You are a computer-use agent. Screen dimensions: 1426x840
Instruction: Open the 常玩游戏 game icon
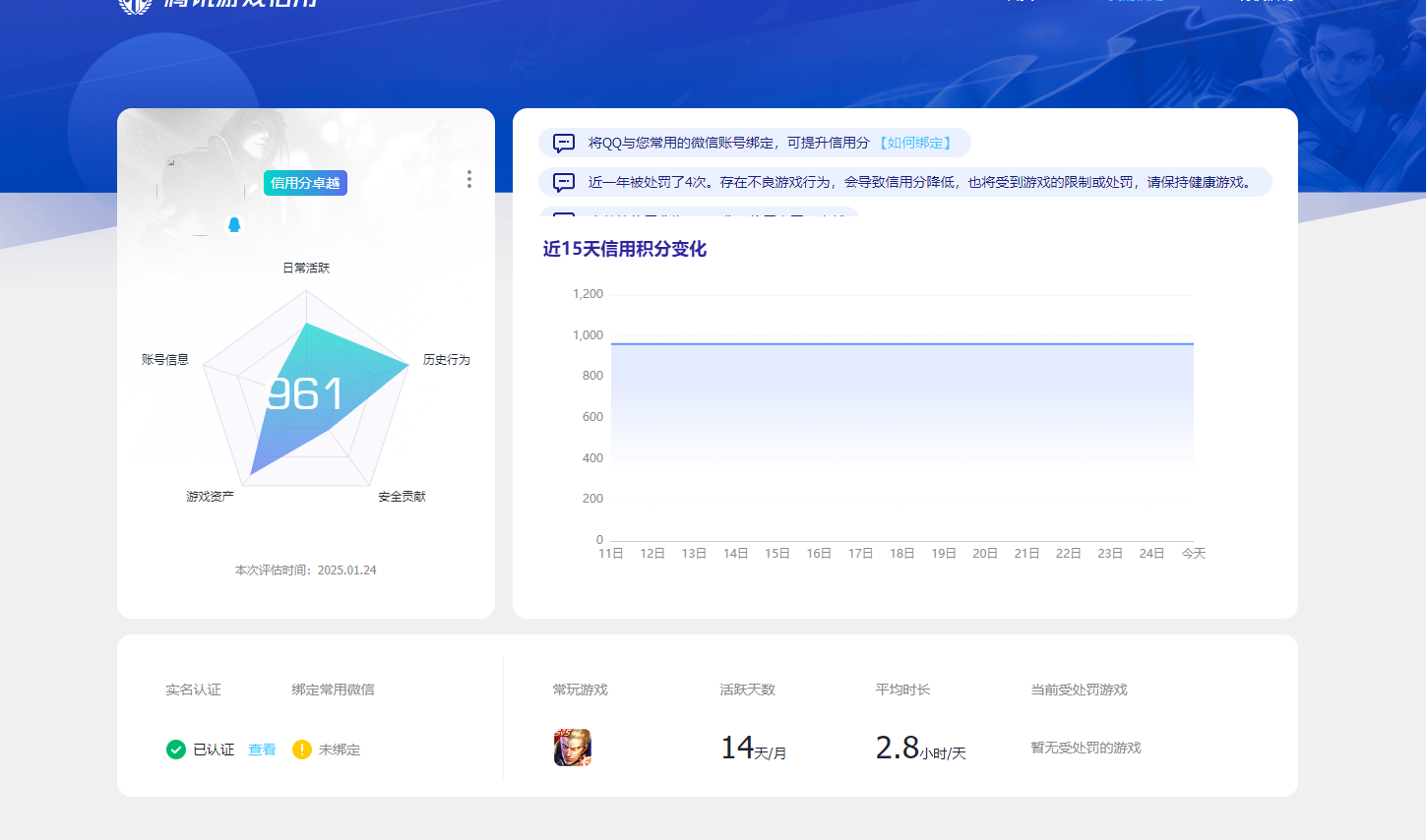(573, 748)
